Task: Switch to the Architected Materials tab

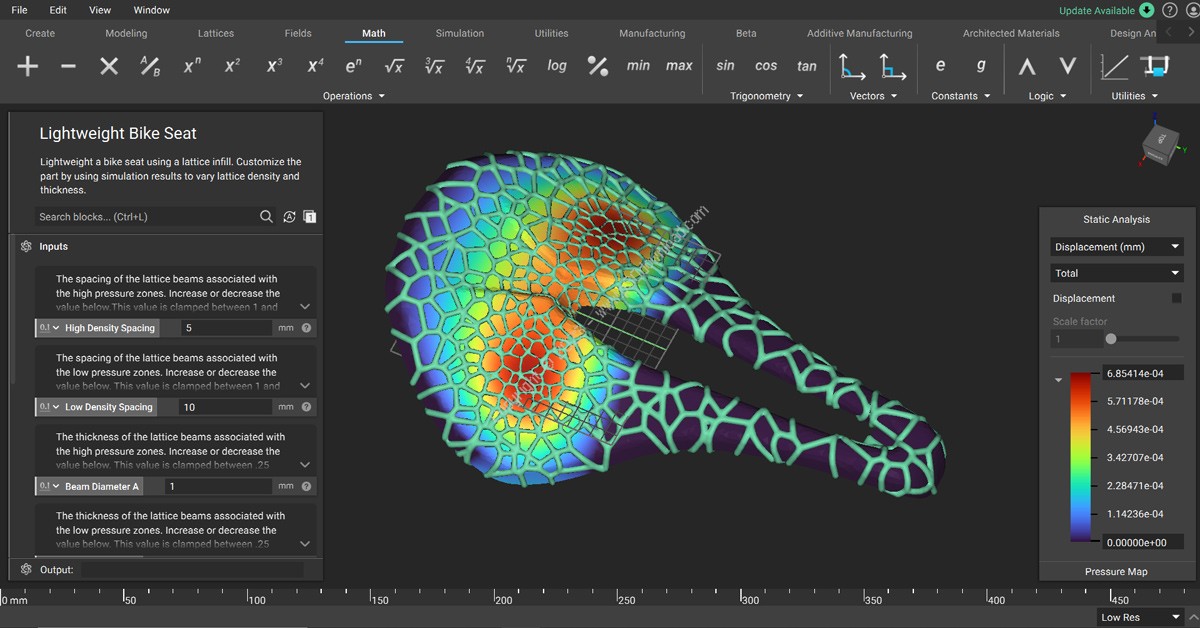Action: (x=1011, y=33)
